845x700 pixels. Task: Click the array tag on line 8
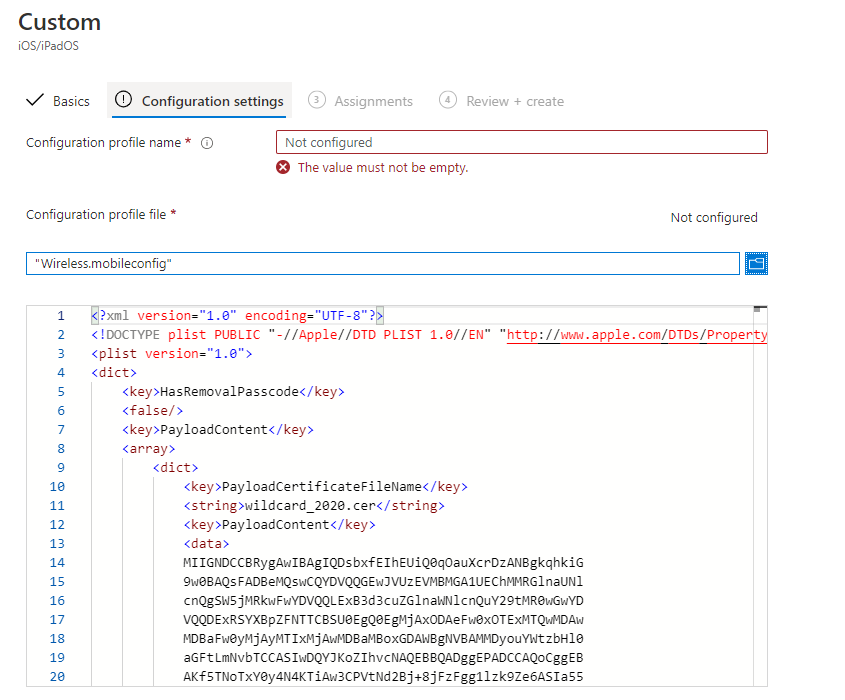(x=147, y=449)
